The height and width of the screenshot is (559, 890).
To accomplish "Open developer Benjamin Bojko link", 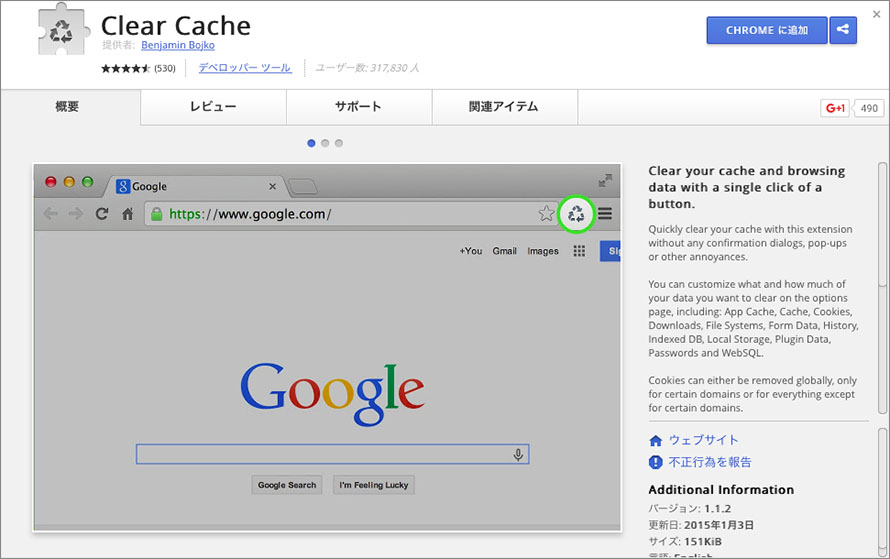I will tap(178, 45).
